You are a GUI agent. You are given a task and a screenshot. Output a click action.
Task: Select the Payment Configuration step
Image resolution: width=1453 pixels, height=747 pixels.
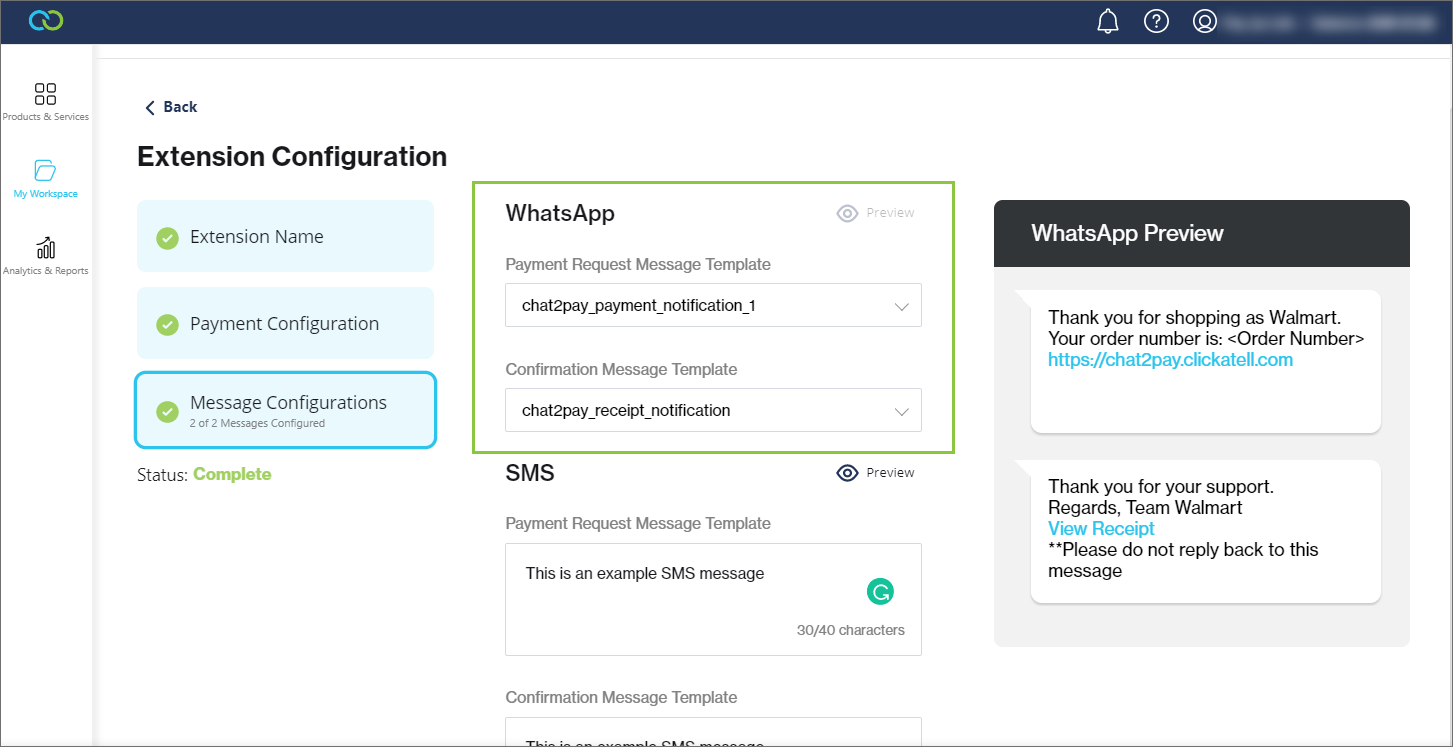[285, 324]
